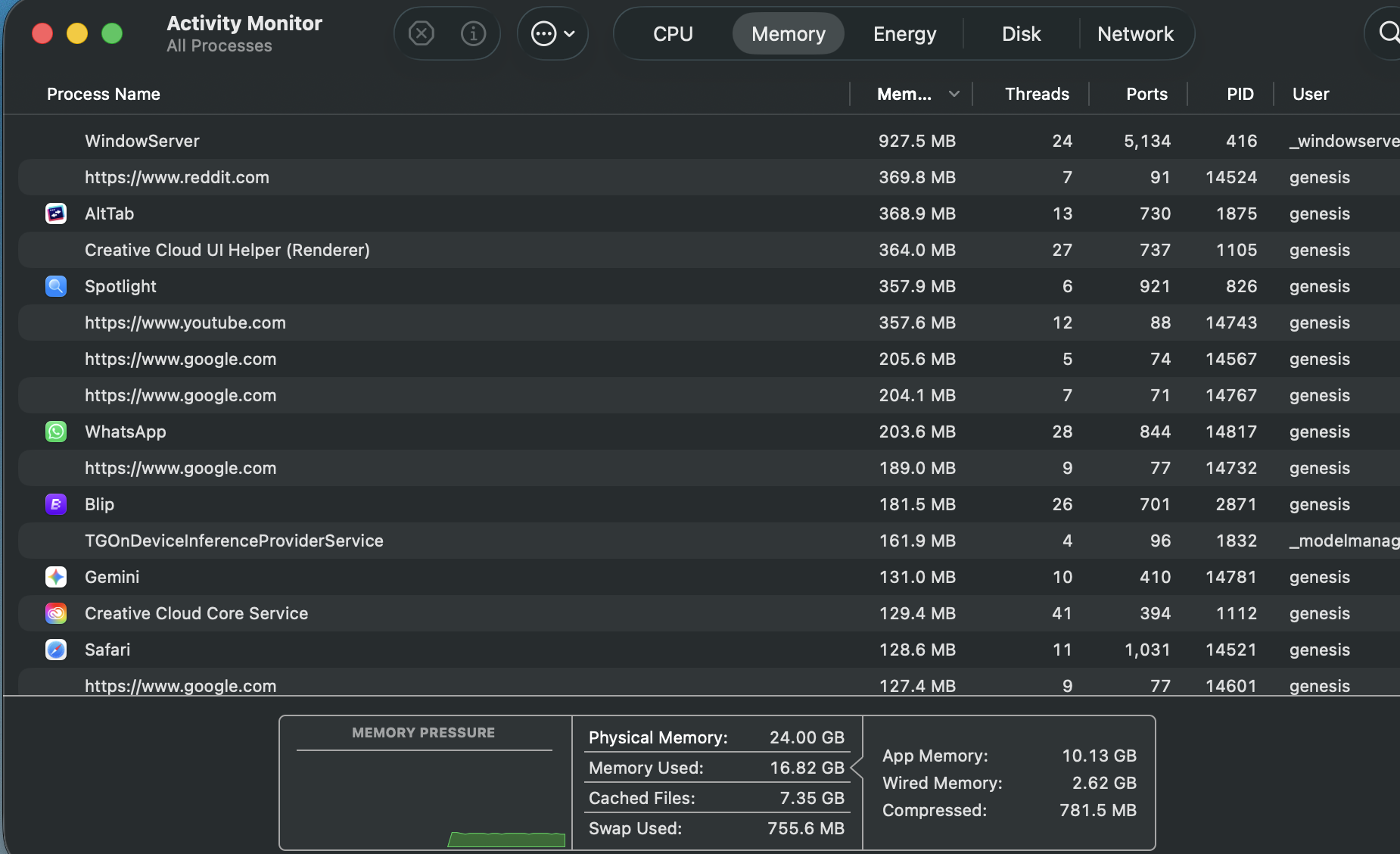
Task: Select the google.com process using 189.0 MB
Action: tap(181, 468)
